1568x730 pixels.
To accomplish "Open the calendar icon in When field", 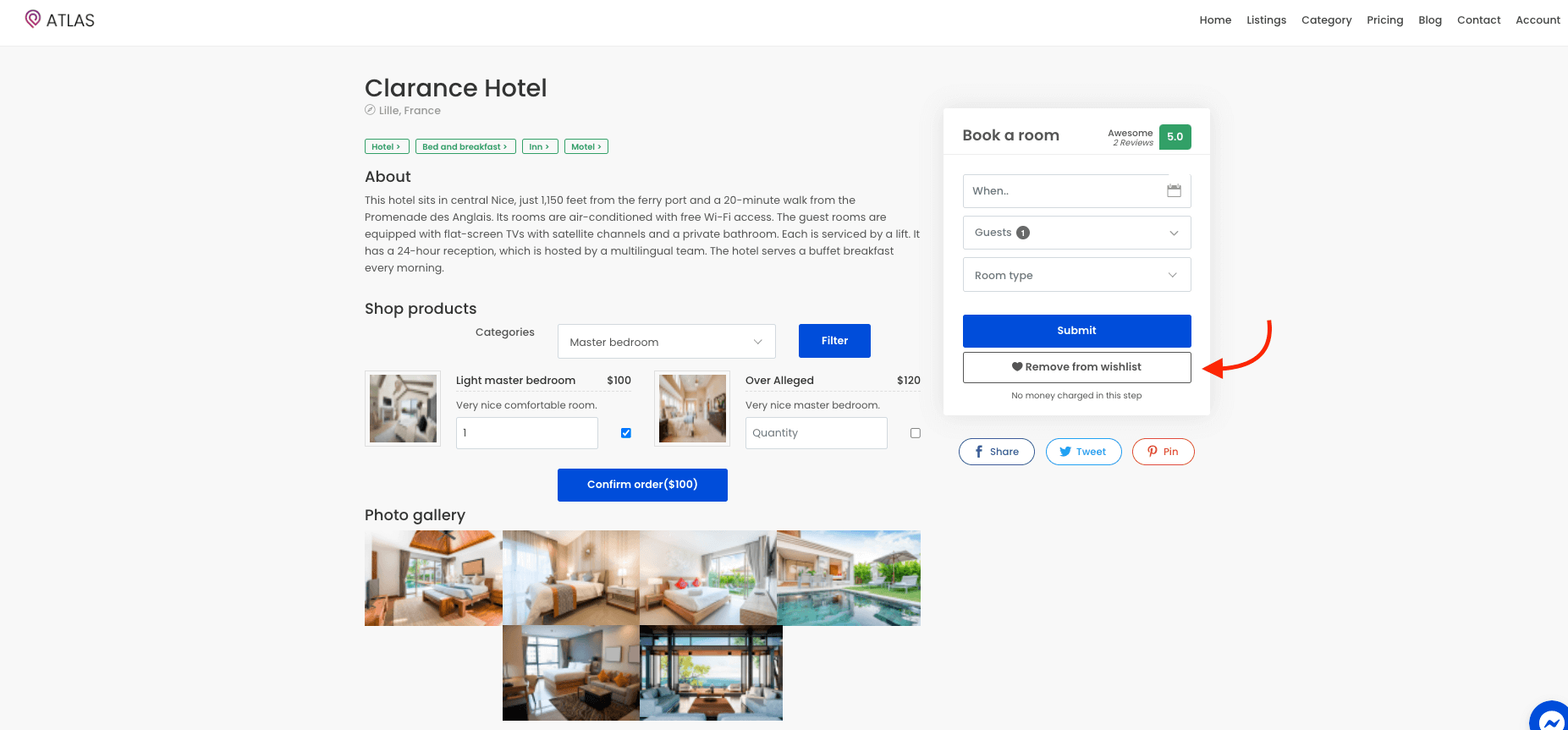I will [1174, 190].
